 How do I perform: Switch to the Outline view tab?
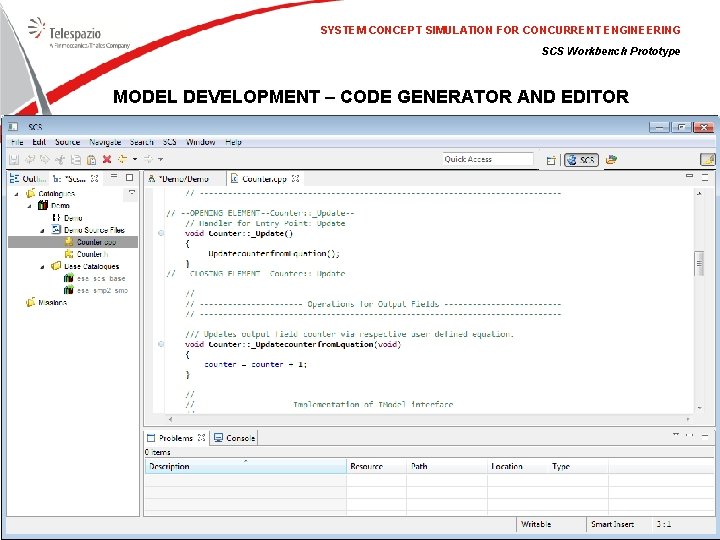[28, 178]
